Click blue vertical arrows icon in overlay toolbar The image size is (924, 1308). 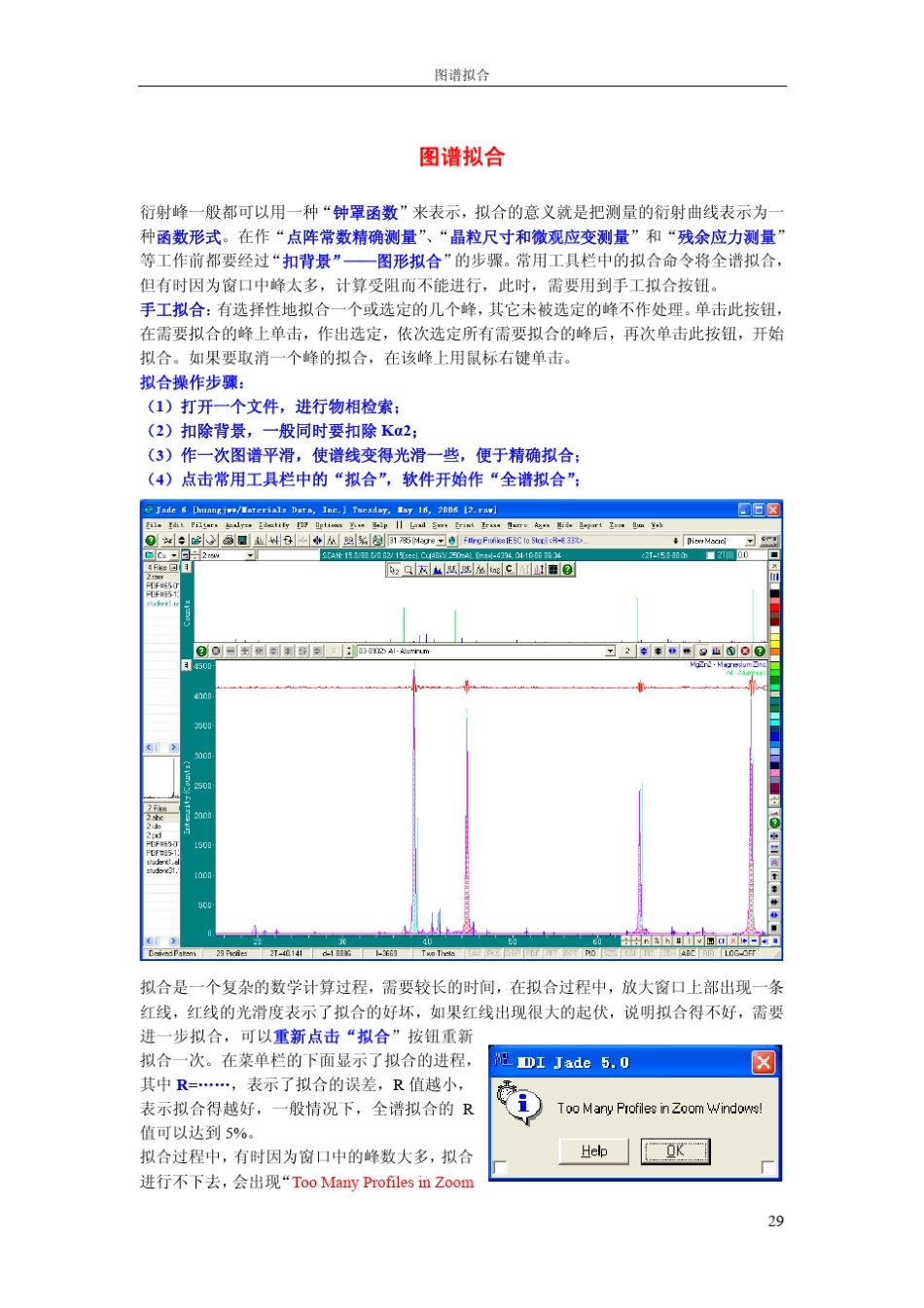coord(644,651)
